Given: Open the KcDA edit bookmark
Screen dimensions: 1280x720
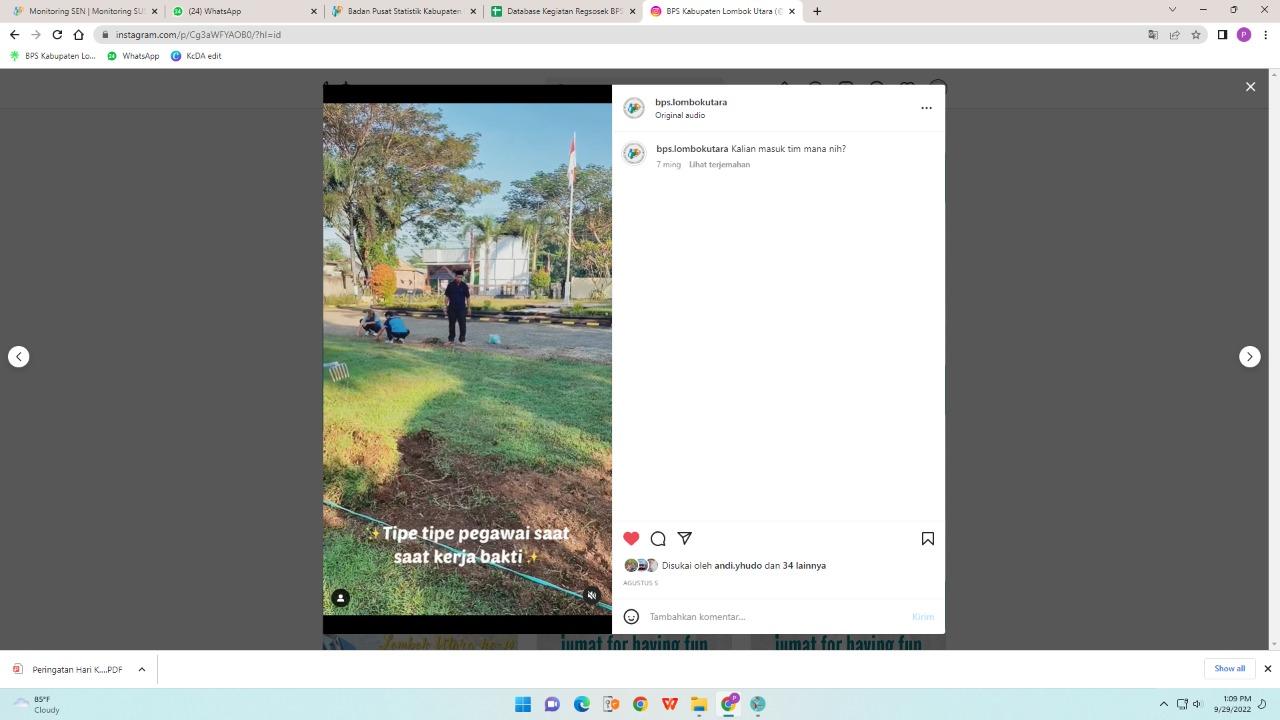Looking at the screenshot, I should pyautogui.click(x=196, y=56).
